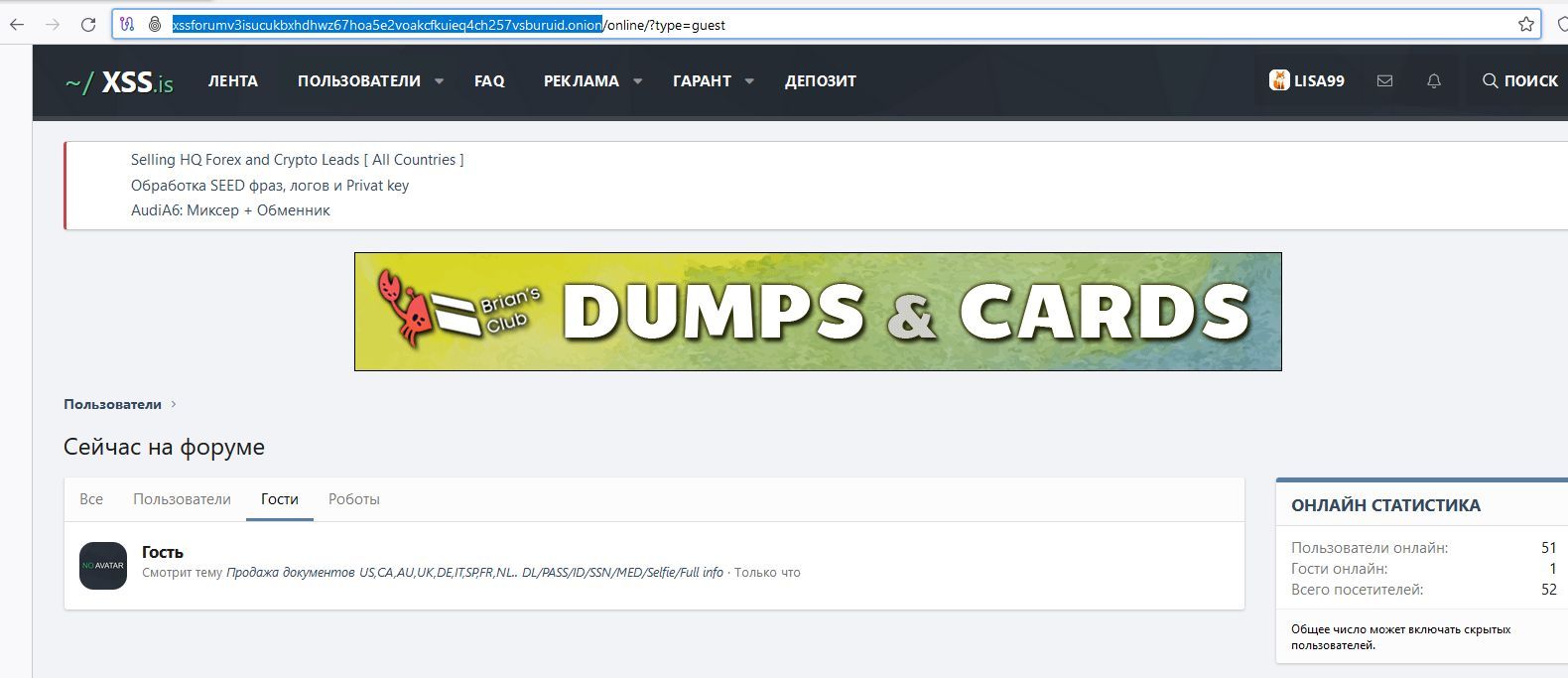Viewport: 1568px width, 678px height.
Task: Open the Tor circuit icon in address bar
Action: click(127, 25)
